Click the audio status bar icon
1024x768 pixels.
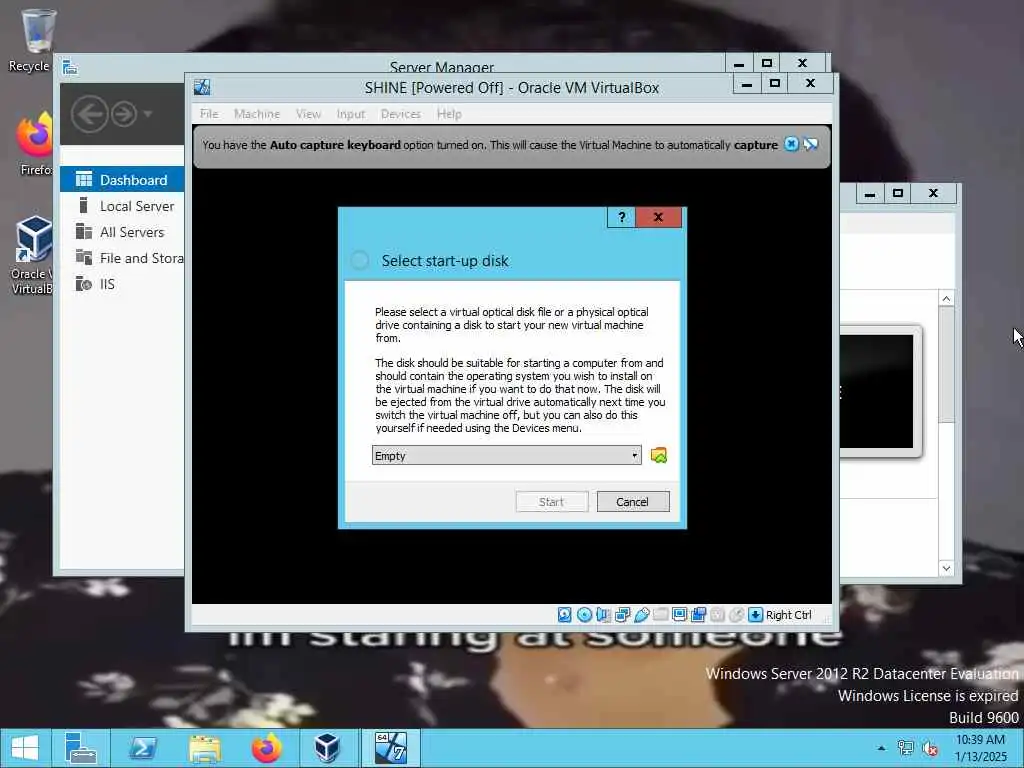pos(603,615)
